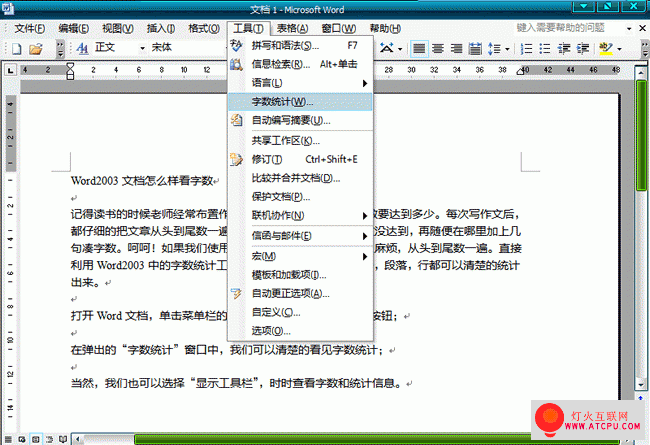Viewport: 650px width, 445px height.
Task: Click the vertical scrollbar down arrow
Action: [640, 386]
